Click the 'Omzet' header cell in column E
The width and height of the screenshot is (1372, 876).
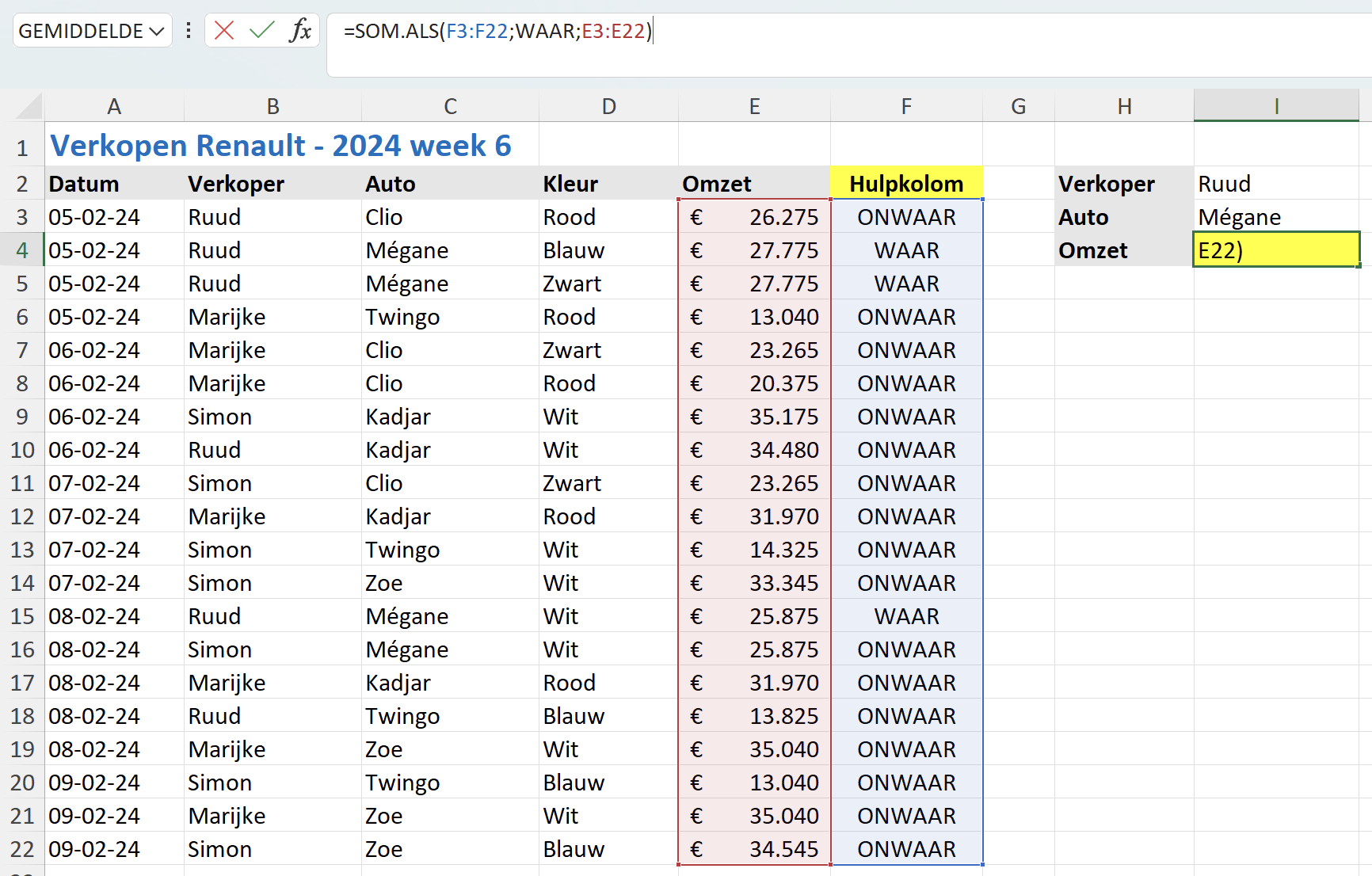pos(754,184)
